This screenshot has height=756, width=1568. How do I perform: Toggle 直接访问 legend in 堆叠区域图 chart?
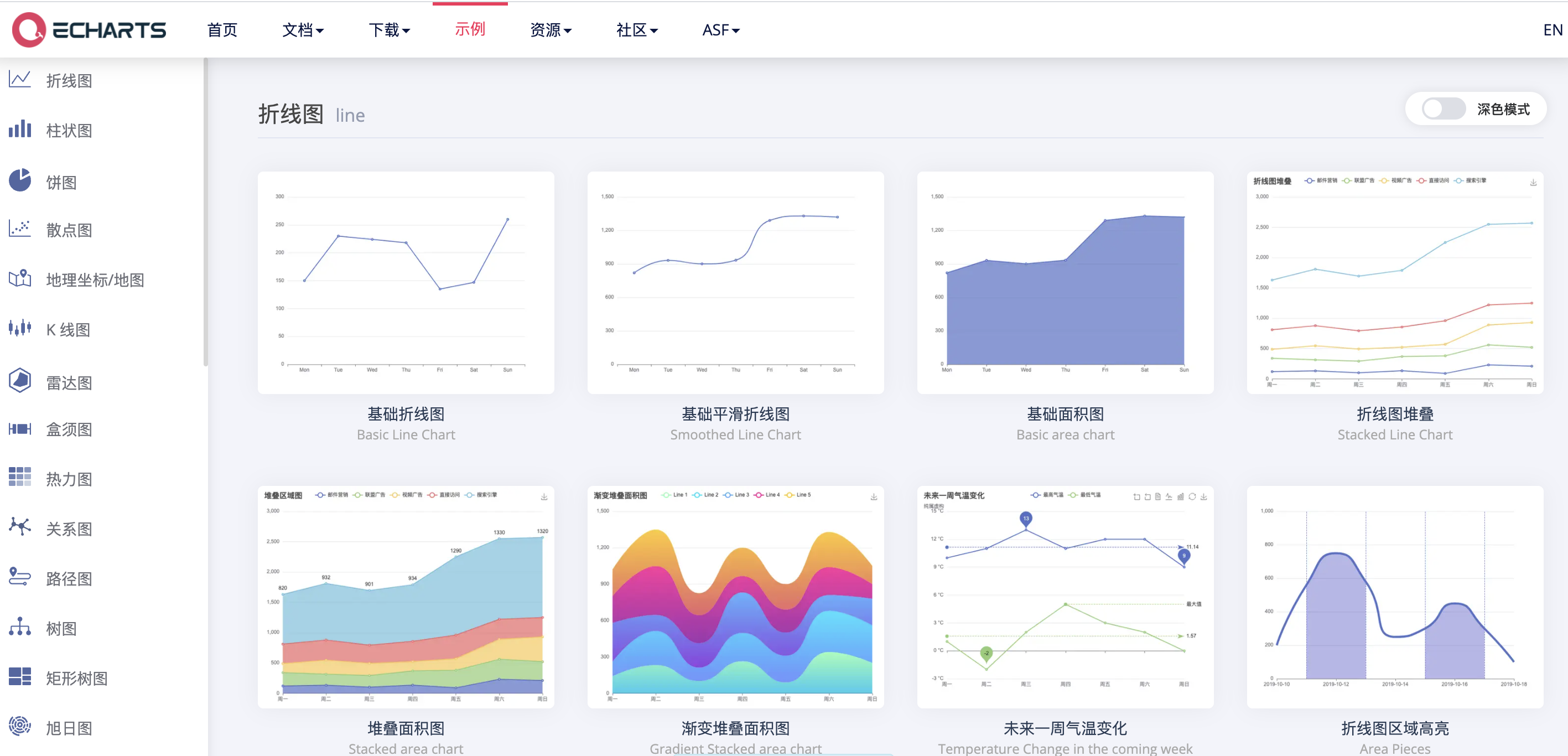[444, 495]
